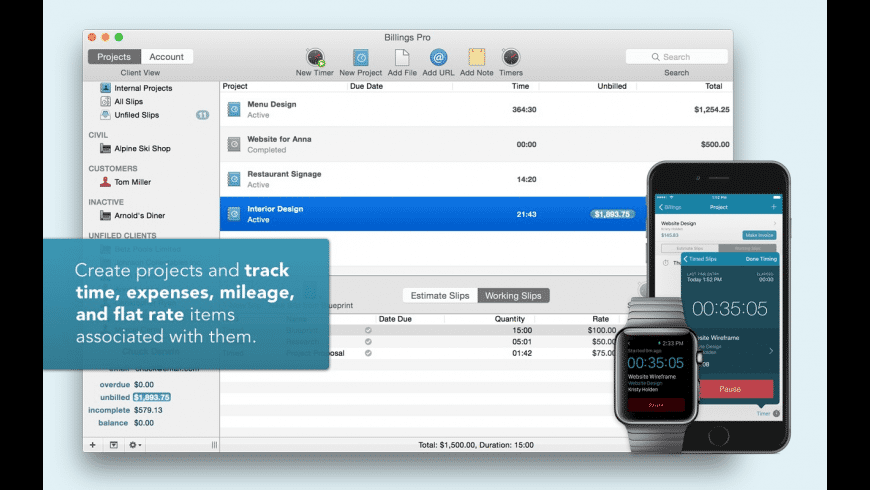Sort by the Time column header
The height and width of the screenshot is (490, 870).
[520, 86]
